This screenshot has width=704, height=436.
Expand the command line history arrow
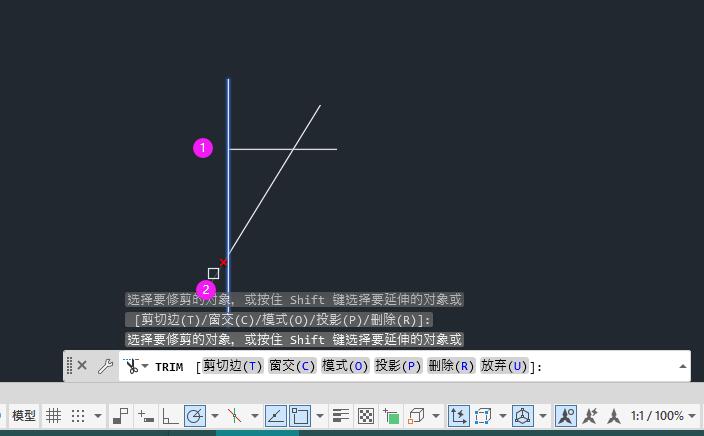point(683,366)
